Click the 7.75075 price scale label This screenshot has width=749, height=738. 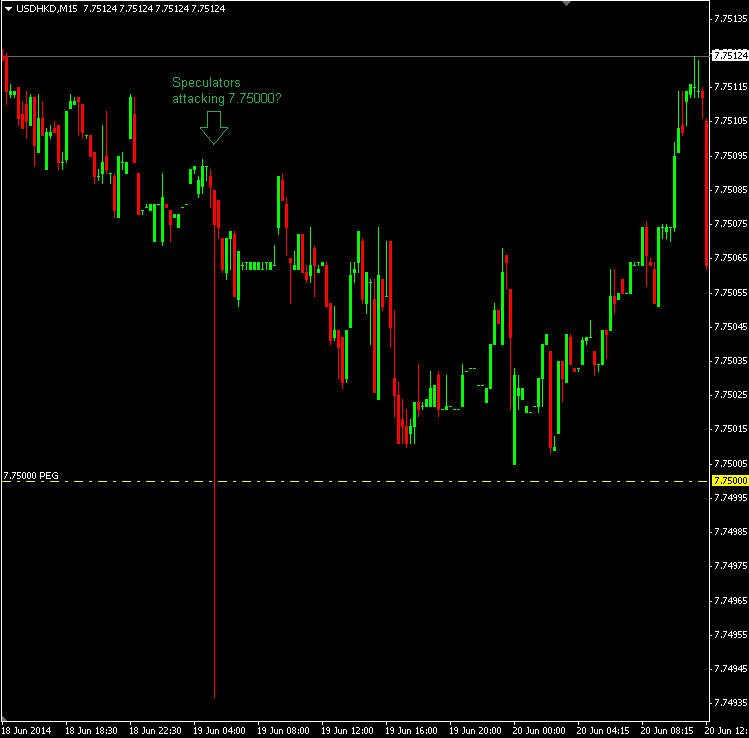click(730, 224)
